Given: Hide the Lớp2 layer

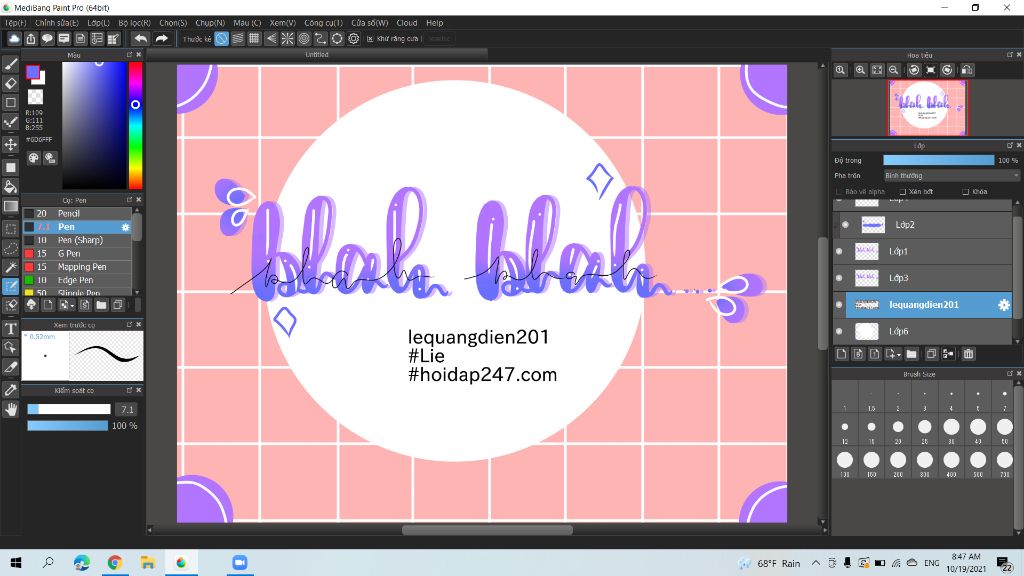Looking at the screenshot, I should point(845,225).
